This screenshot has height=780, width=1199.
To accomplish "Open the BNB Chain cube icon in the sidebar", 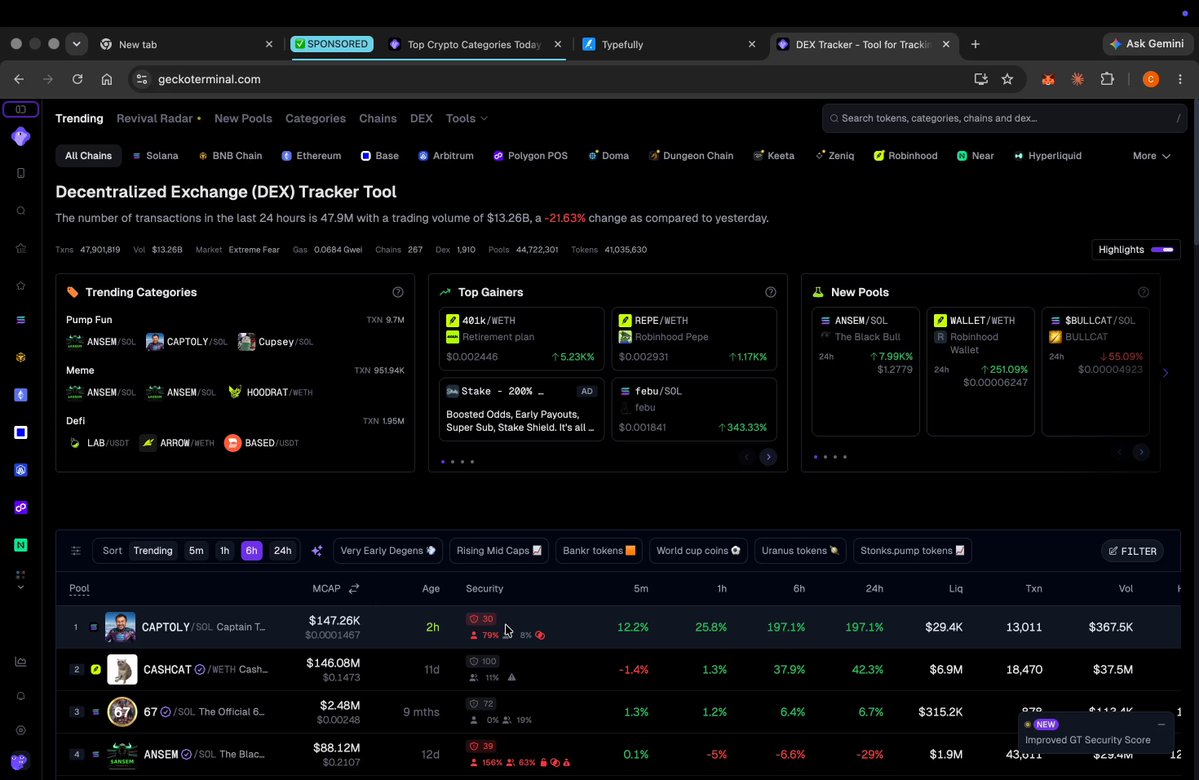I will point(21,357).
